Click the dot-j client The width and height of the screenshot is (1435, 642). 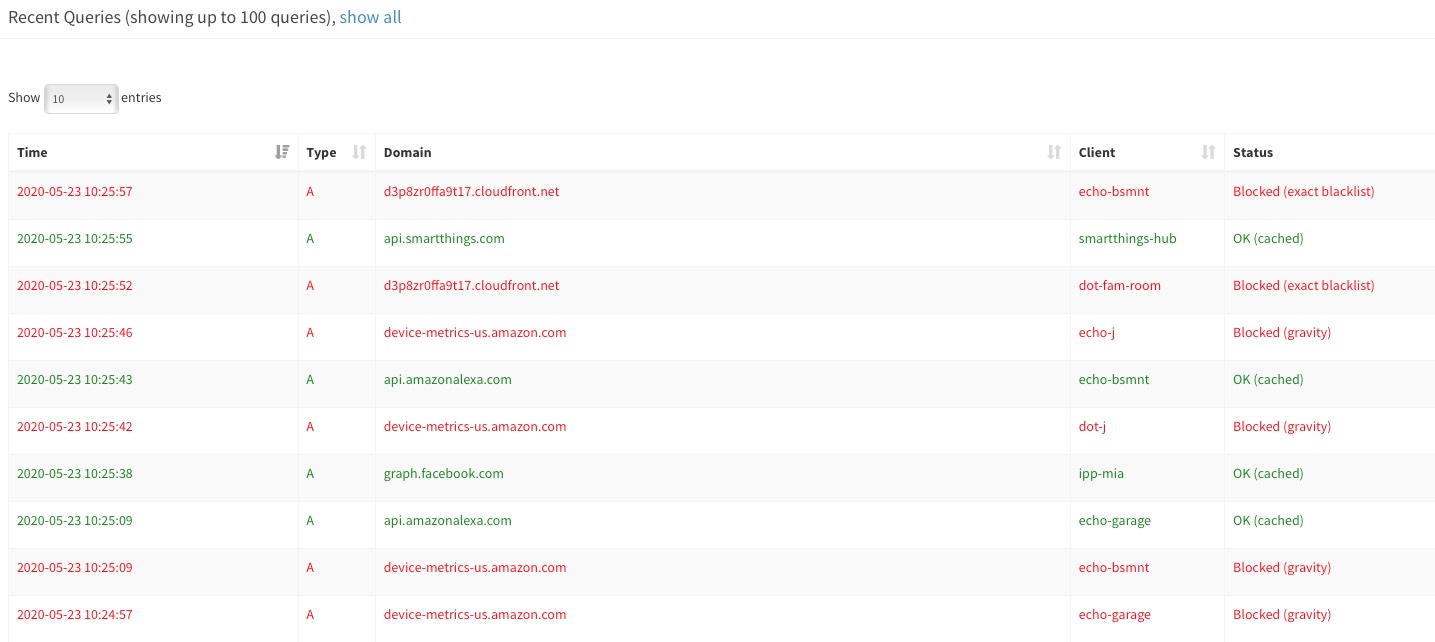pos(1093,426)
